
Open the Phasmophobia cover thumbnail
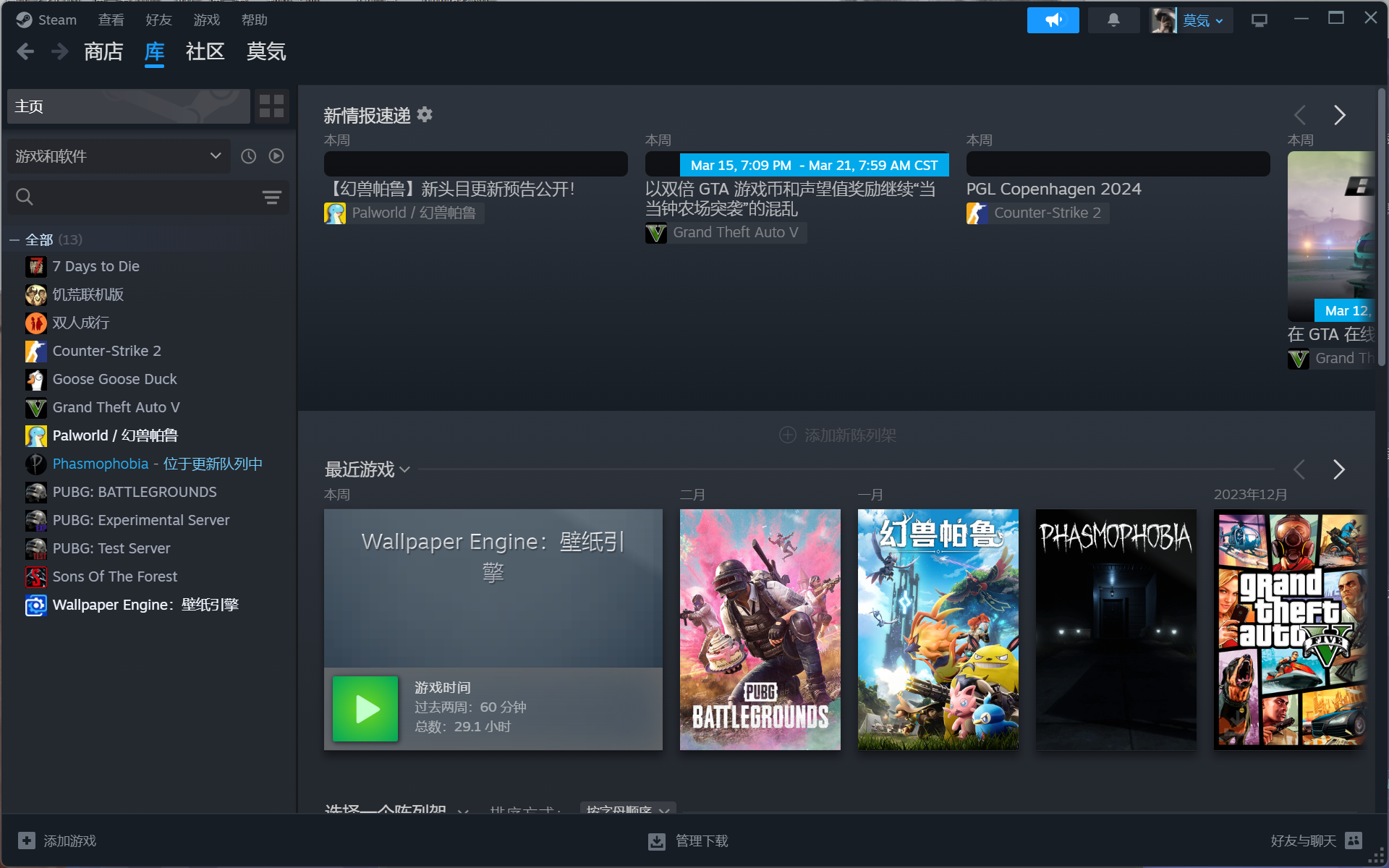(1116, 629)
